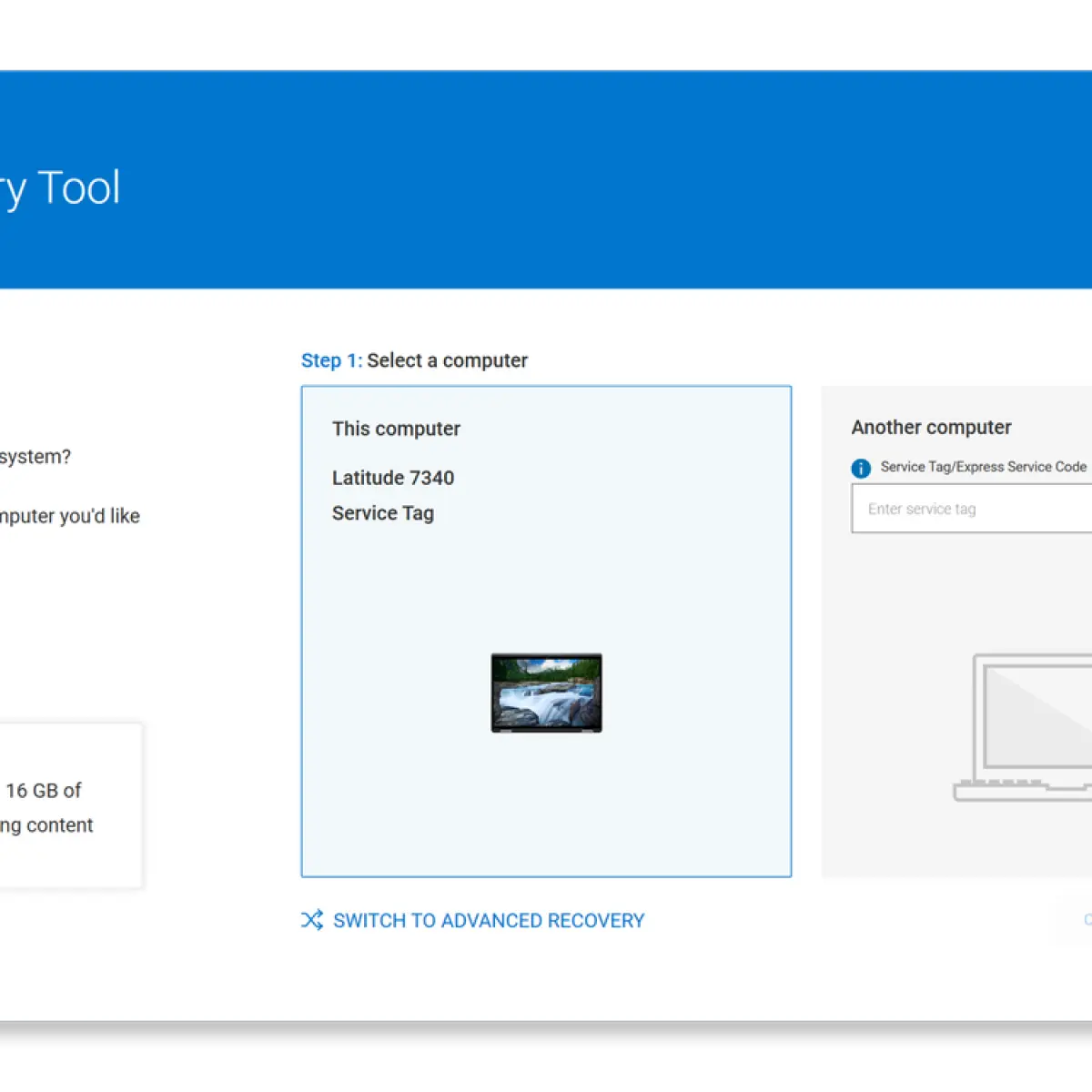Click the grey laptop illustration under Another computer

(1023, 727)
